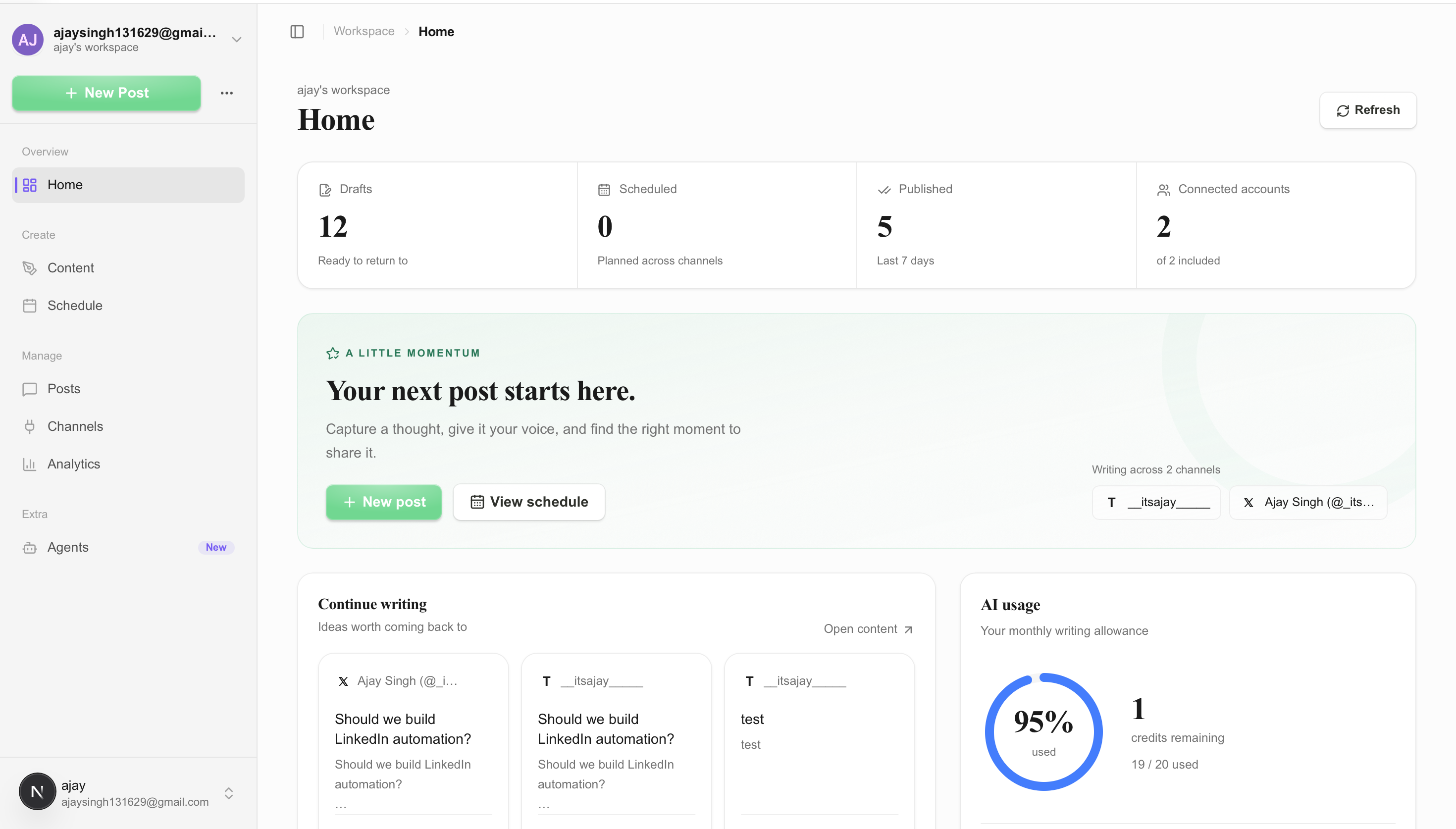The width and height of the screenshot is (1456, 829).
Task: Expand the workspace switcher chevron
Action: click(237, 39)
